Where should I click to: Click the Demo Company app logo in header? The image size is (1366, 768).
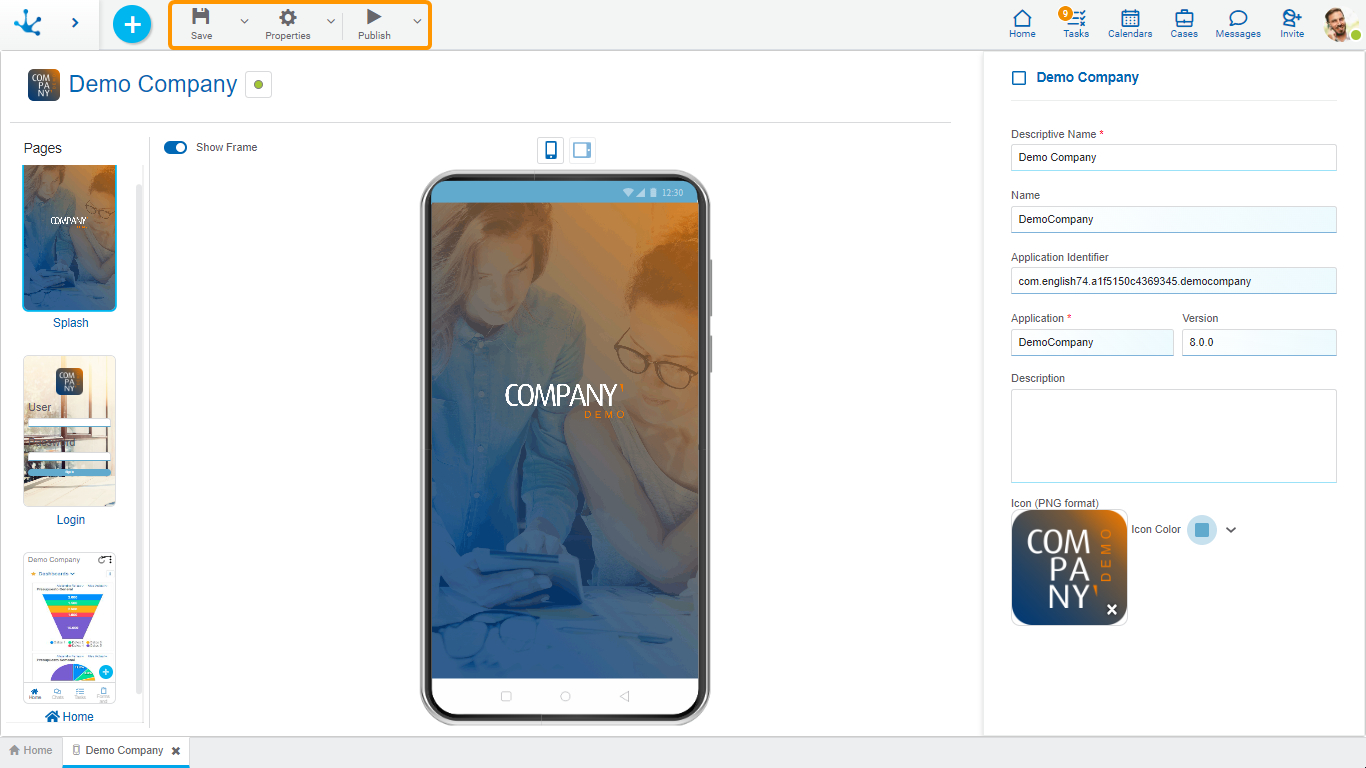(x=44, y=85)
